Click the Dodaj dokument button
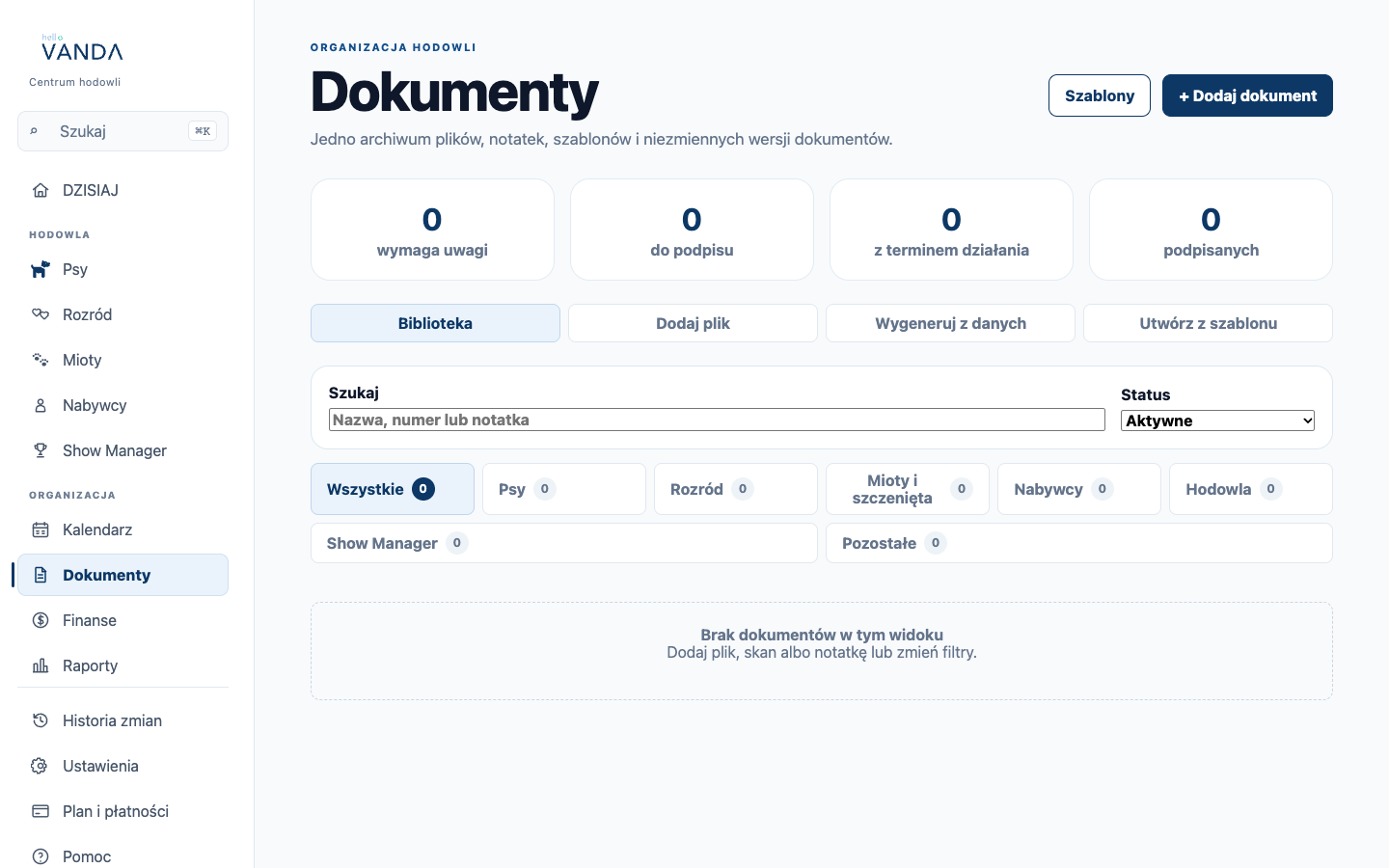 click(x=1247, y=95)
